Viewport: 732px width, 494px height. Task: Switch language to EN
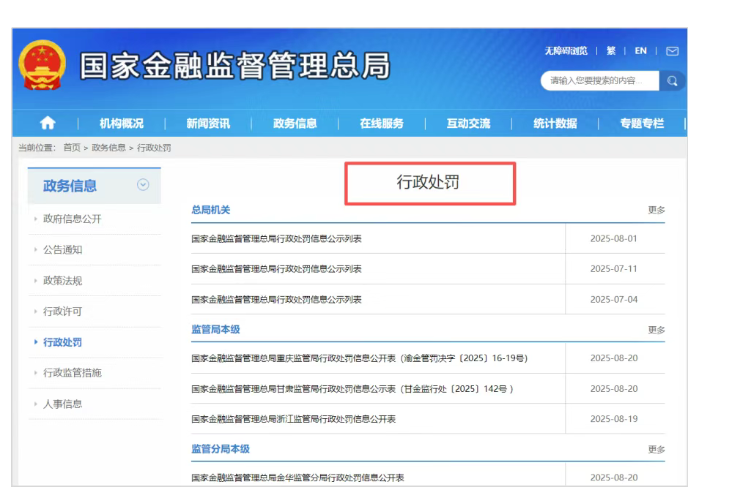pyautogui.click(x=640, y=50)
